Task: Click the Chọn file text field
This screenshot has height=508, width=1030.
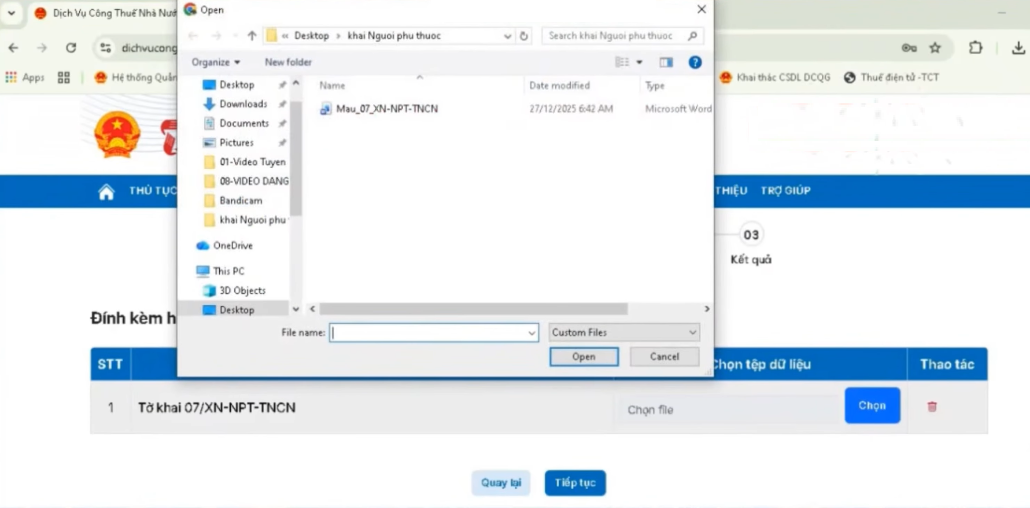Action: pyautogui.click(x=729, y=409)
